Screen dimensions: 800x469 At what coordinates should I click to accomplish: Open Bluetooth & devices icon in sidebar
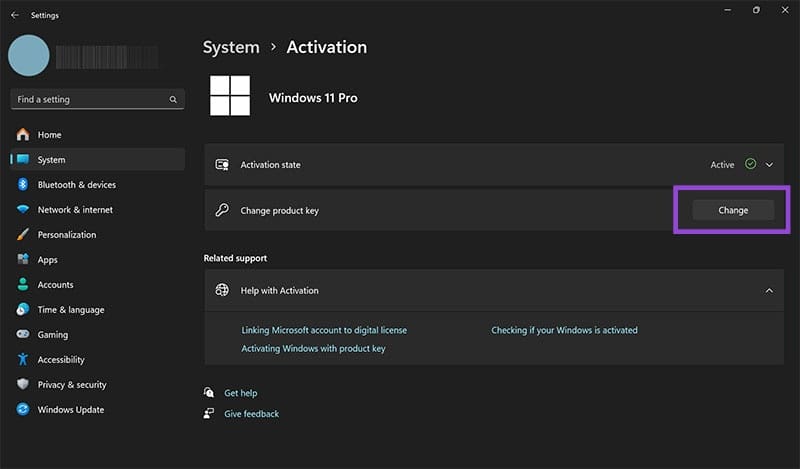coord(23,184)
